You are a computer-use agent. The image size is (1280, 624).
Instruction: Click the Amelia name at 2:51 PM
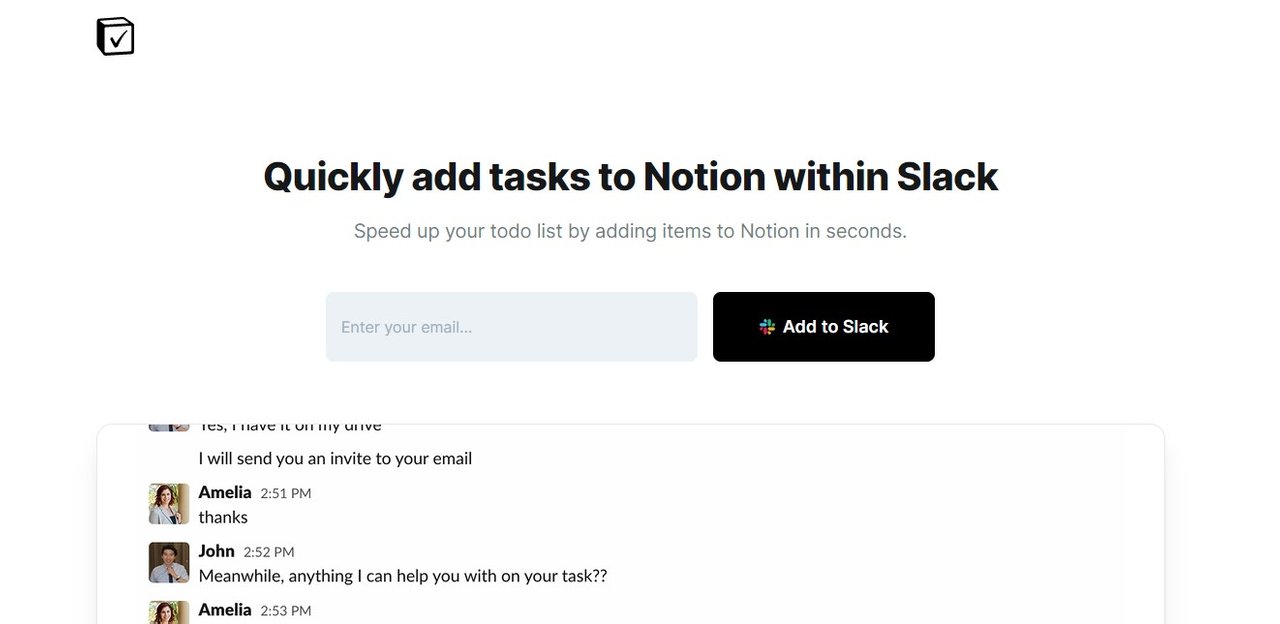[225, 492]
